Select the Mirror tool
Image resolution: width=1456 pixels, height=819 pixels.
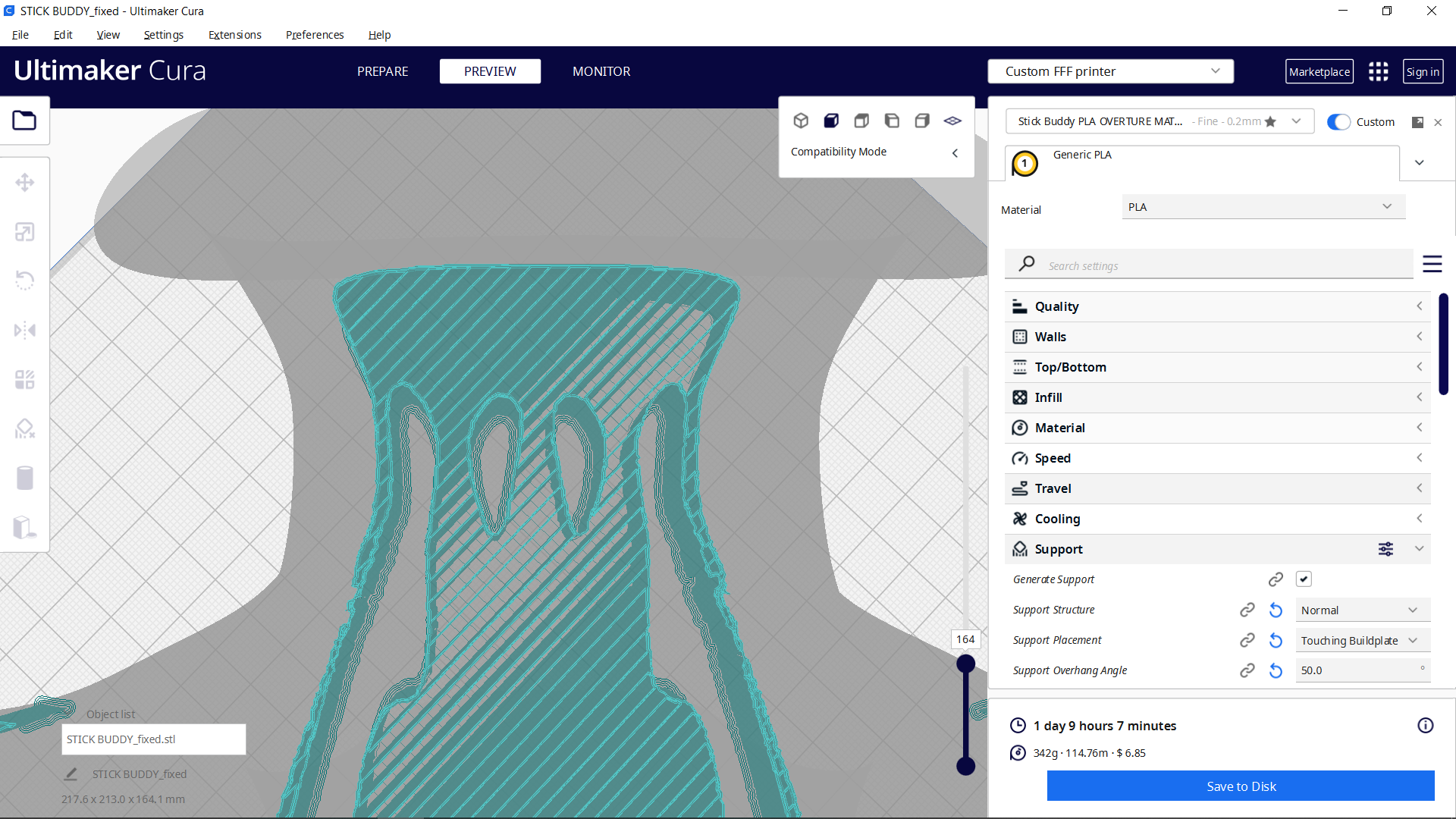pyautogui.click(x=25, y=330)
